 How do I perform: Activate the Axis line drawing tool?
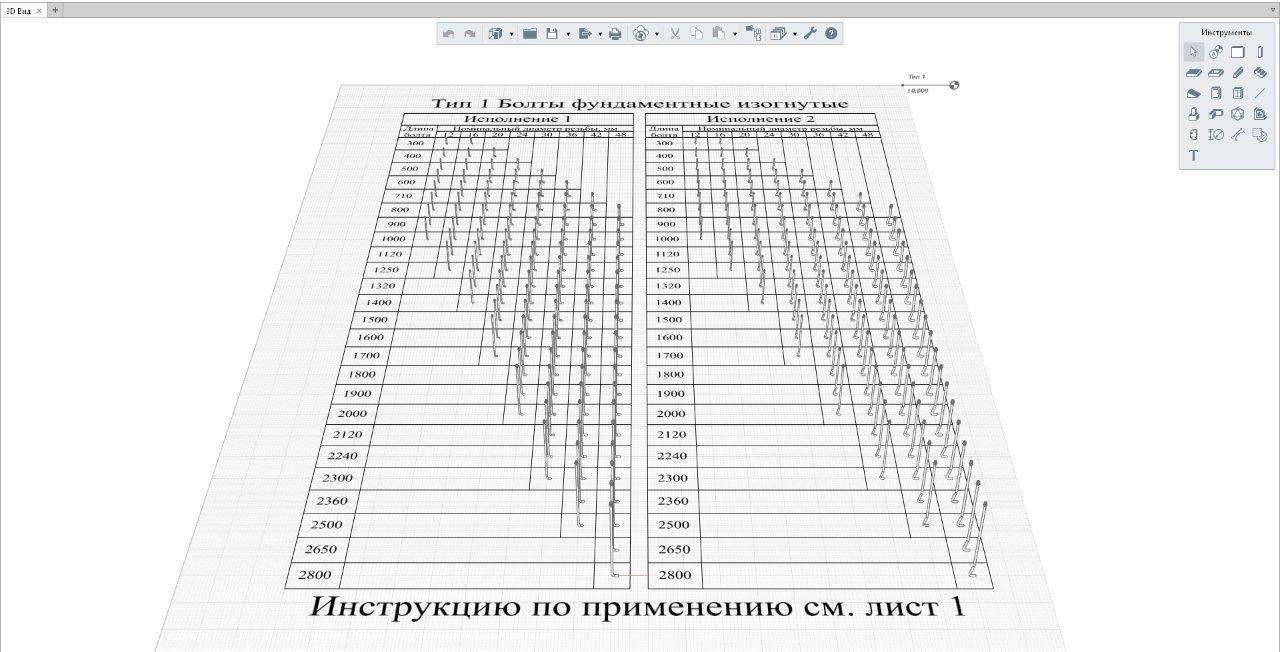1259,94
